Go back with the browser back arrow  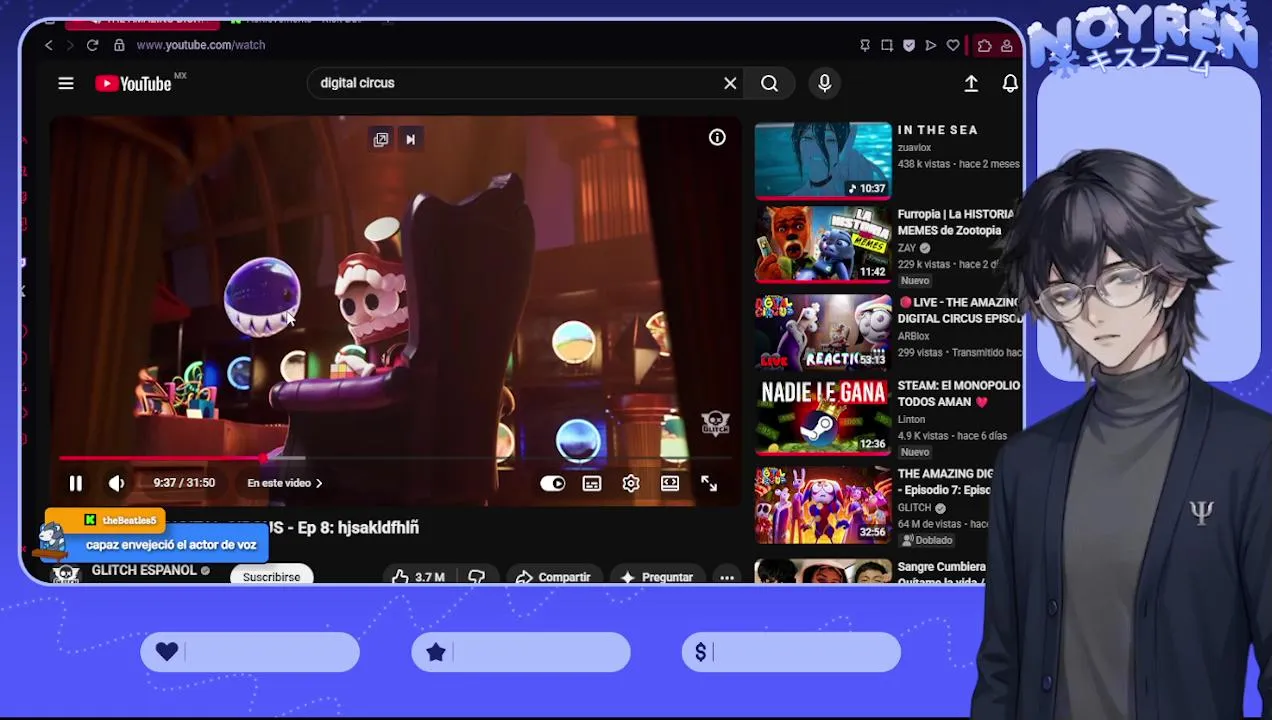pyautogui.click(x=48, y=45)
